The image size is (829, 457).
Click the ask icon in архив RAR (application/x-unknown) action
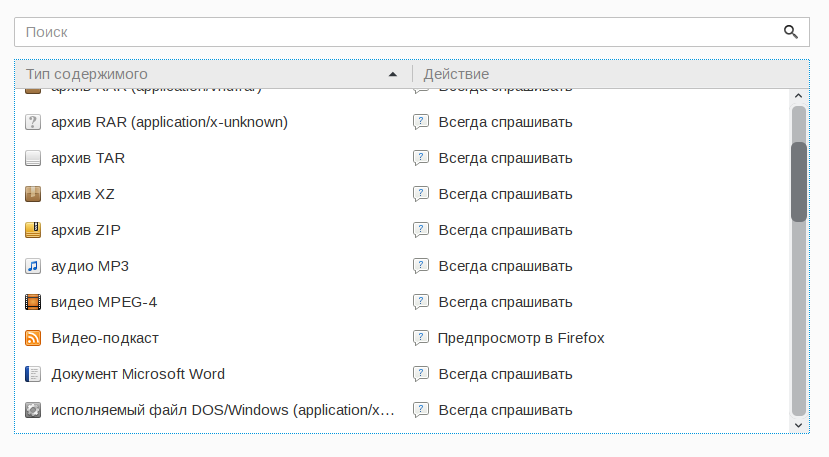click(421, 122)
